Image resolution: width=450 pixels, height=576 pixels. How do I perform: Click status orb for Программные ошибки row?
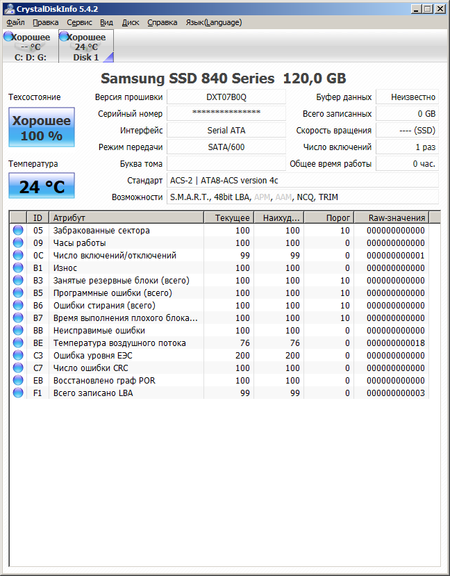(x=18, y=293)
